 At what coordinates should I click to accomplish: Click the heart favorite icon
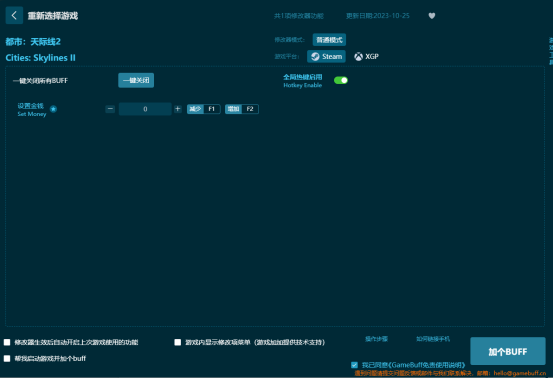432,16
